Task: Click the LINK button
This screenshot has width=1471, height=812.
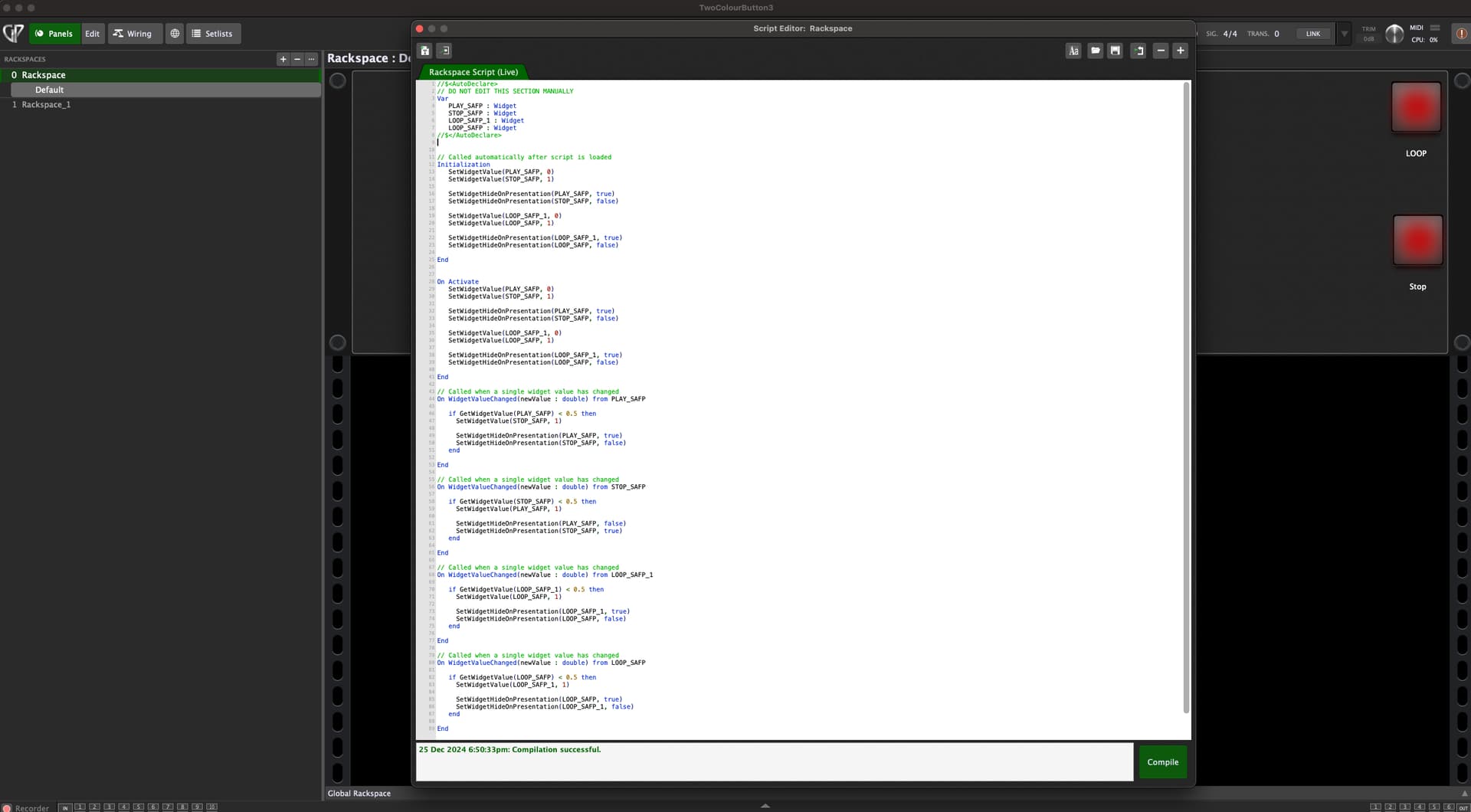Action: point(1312,34)
